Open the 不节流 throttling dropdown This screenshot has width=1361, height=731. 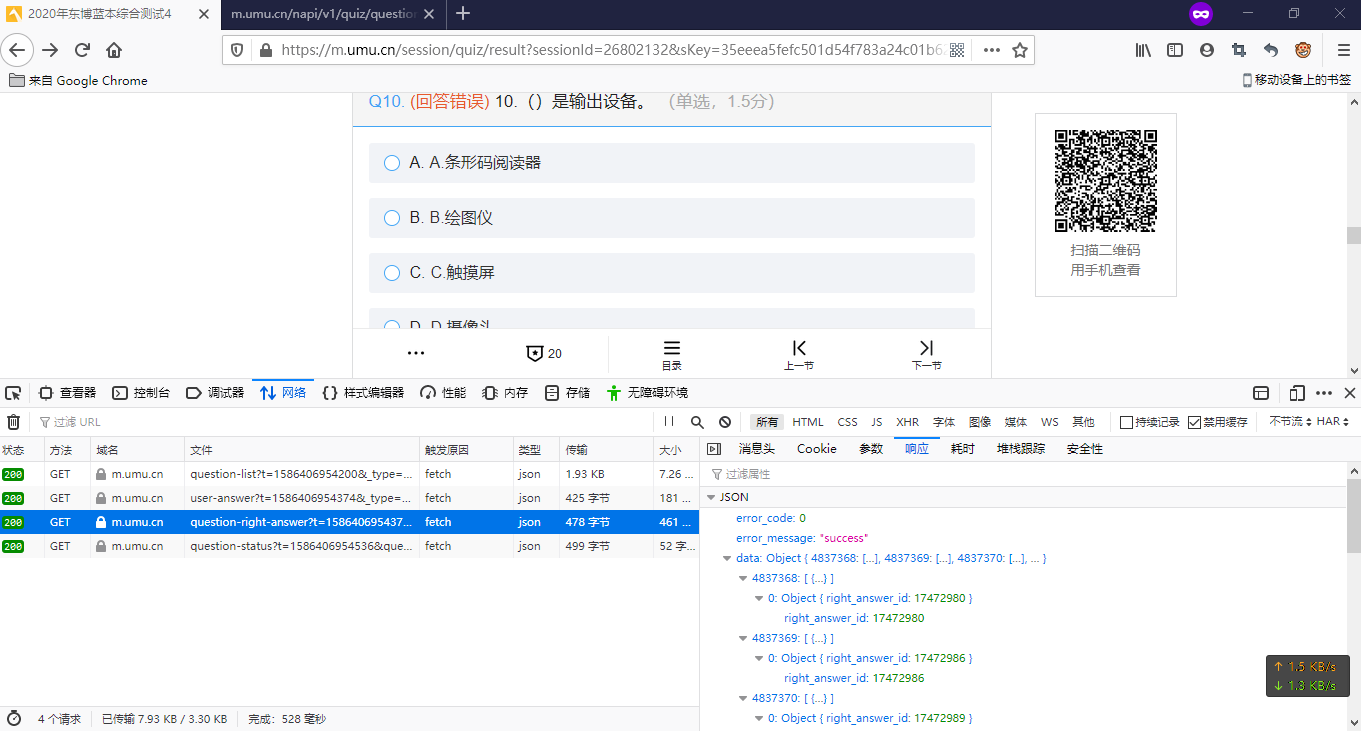pyautogui.click(x=1290, y=422)
